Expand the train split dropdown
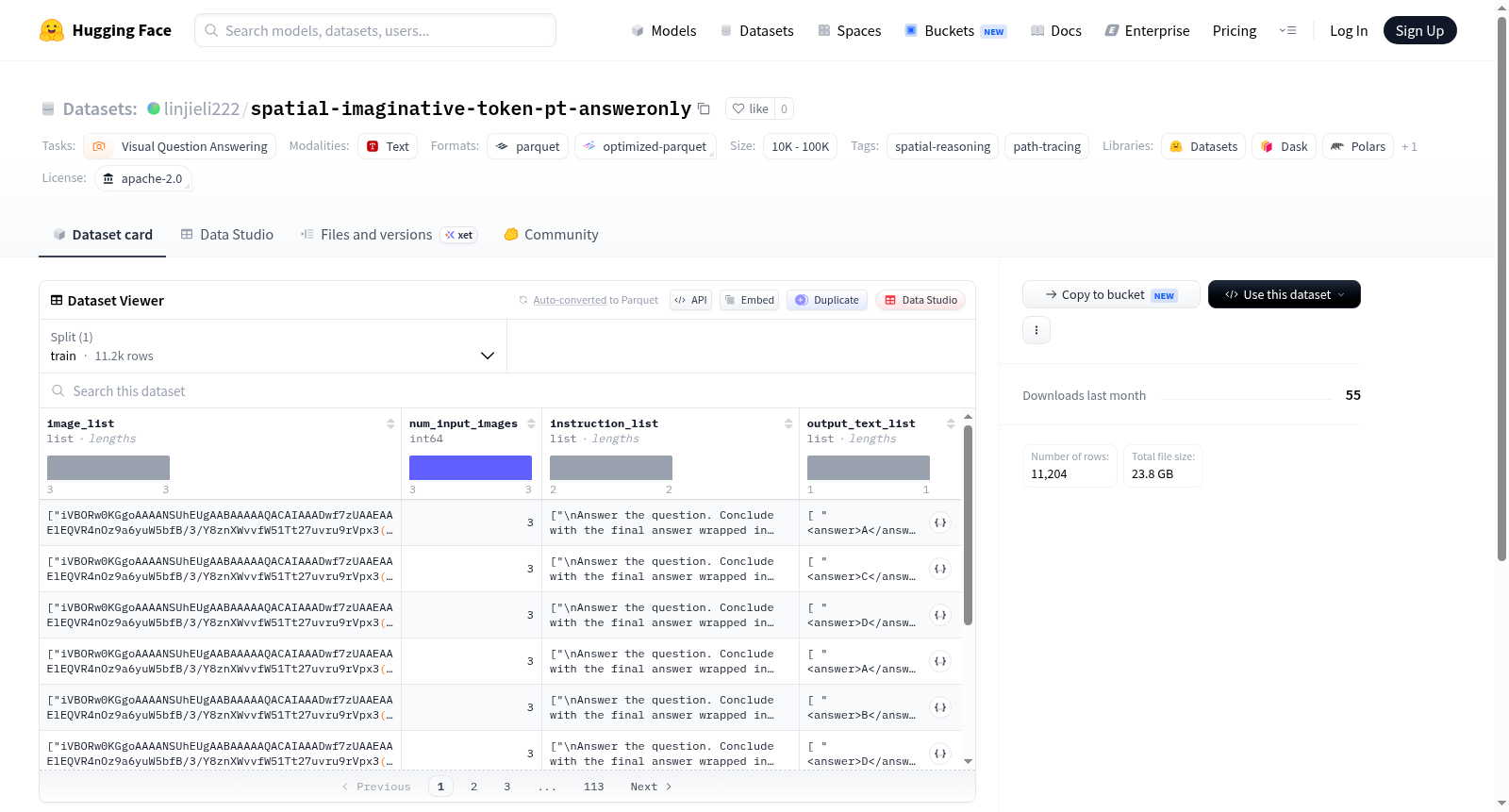The width and height of the screenshot is (1509, 812). [273, 346]
